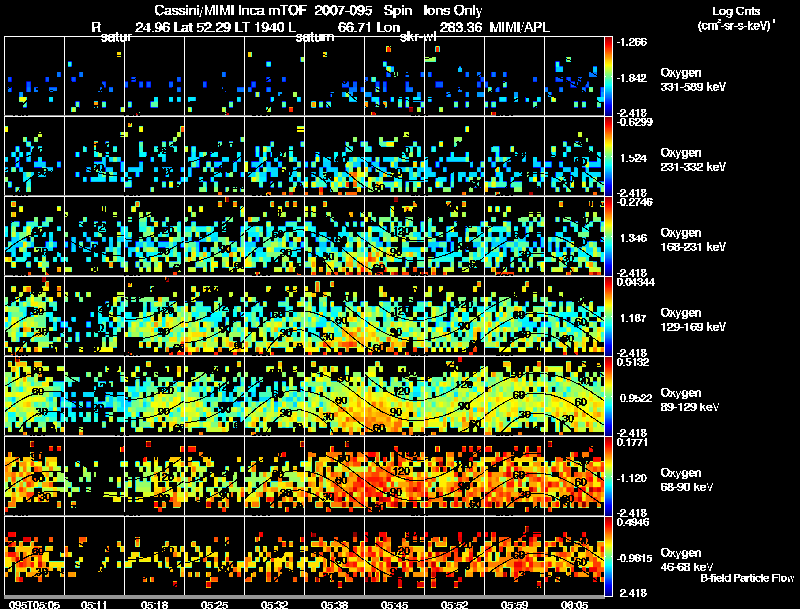Click the B-field Particle Flow label

[x=747, y=578]
